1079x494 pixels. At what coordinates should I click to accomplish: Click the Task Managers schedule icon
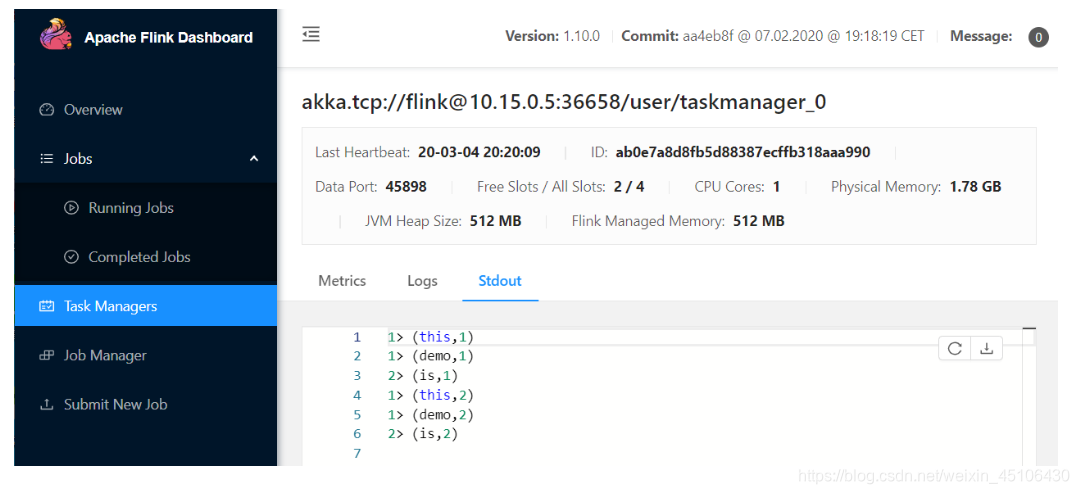[x=46, y=306]
